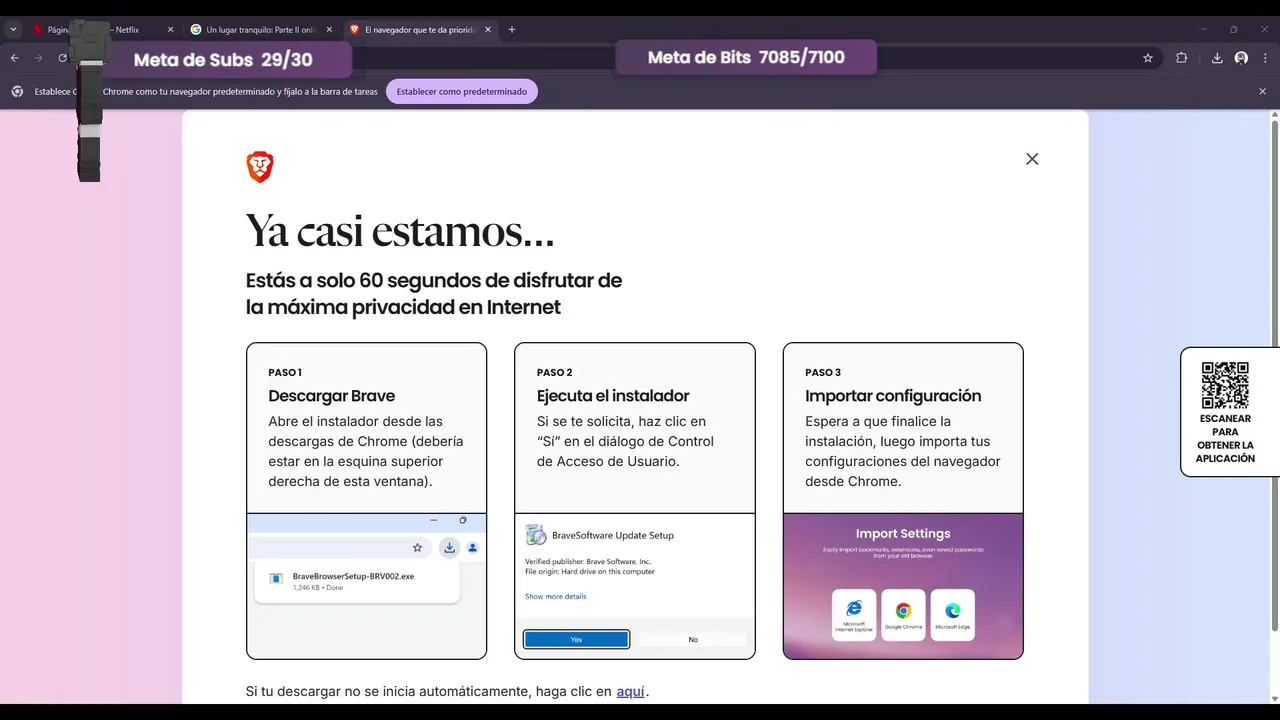Open a new browser tab

point(512,30)
